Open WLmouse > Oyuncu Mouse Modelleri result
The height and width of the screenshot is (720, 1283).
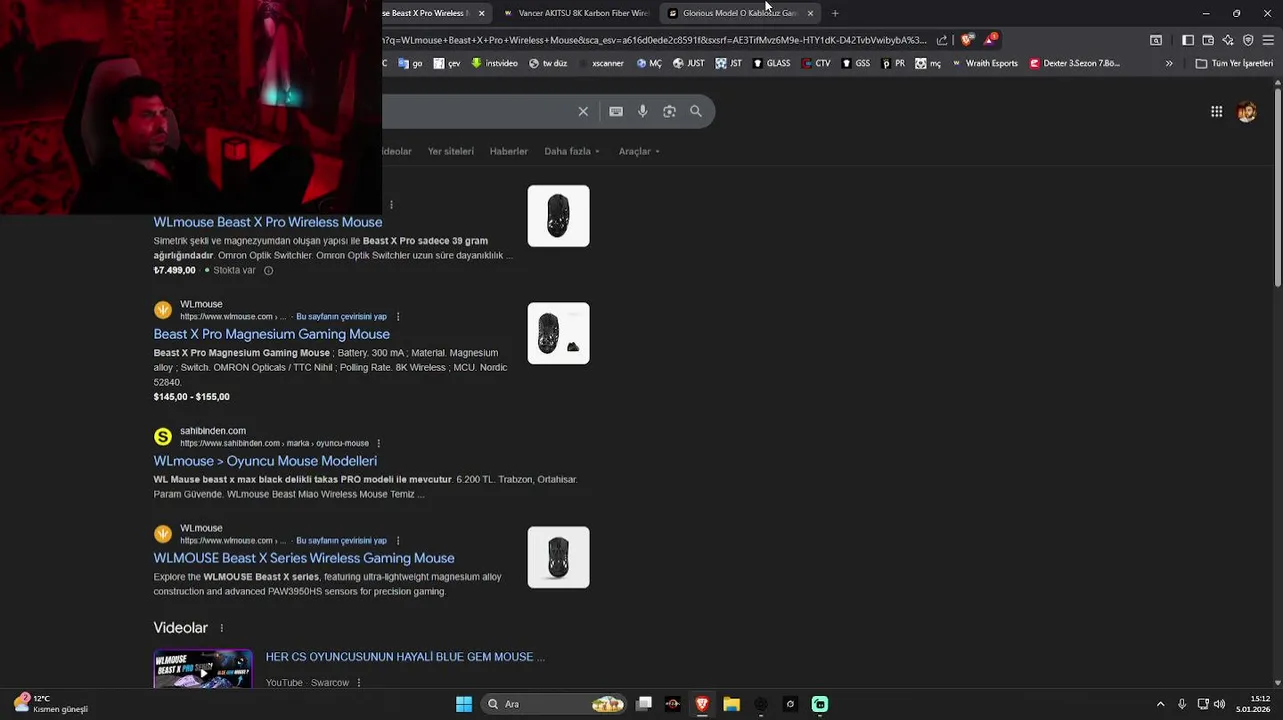[x=265, y=461]
